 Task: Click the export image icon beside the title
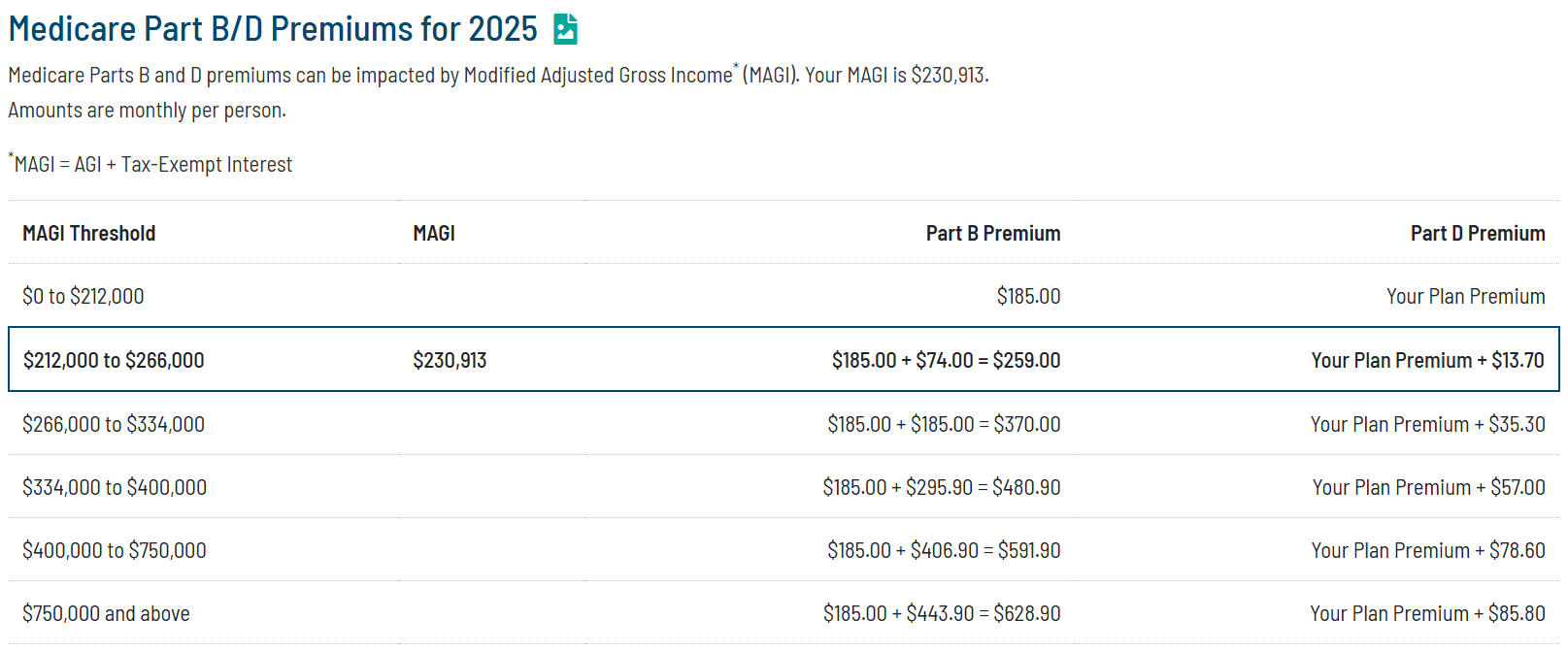point(565,29)
